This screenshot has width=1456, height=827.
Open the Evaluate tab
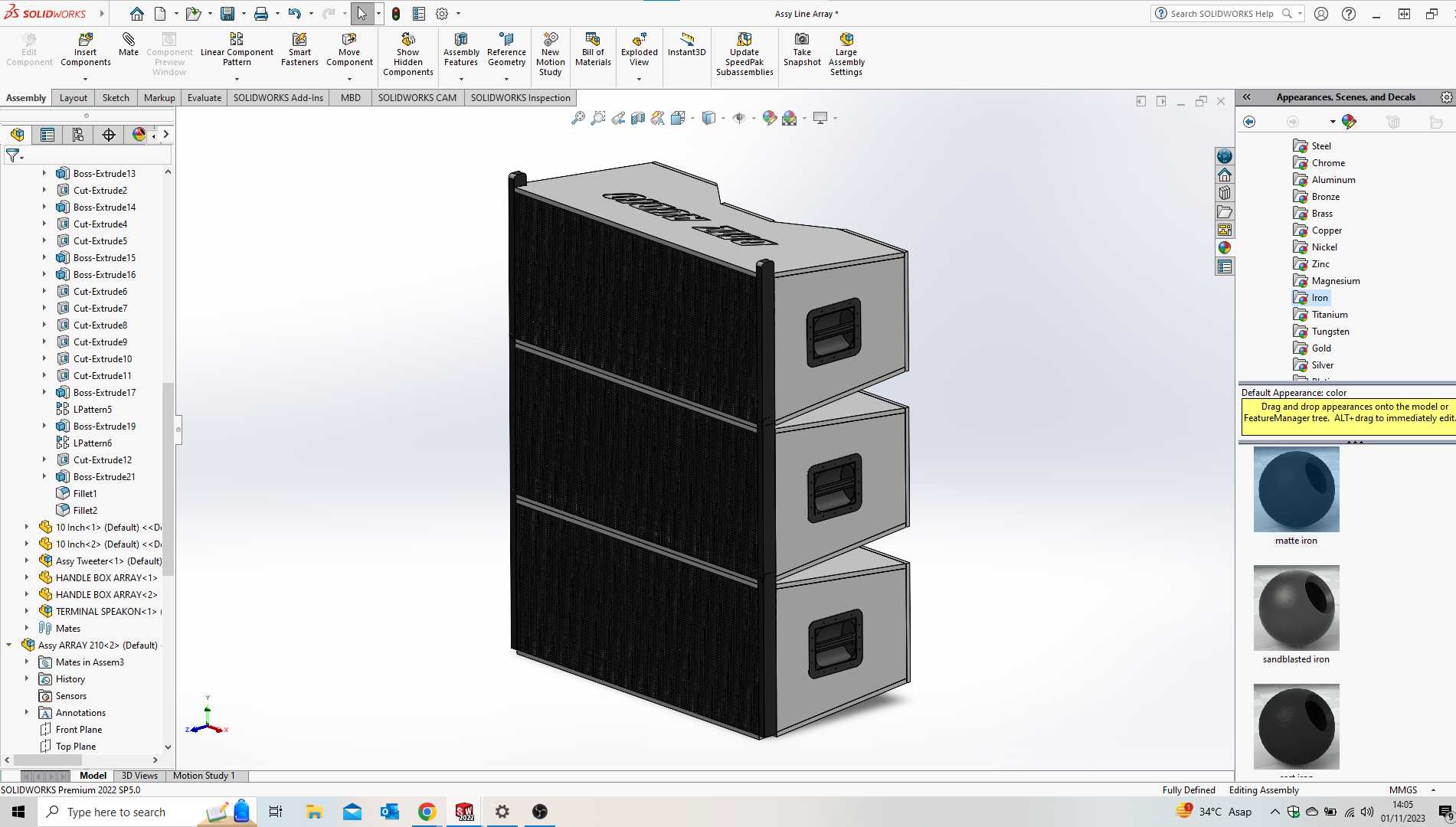(x=204, y=98)
